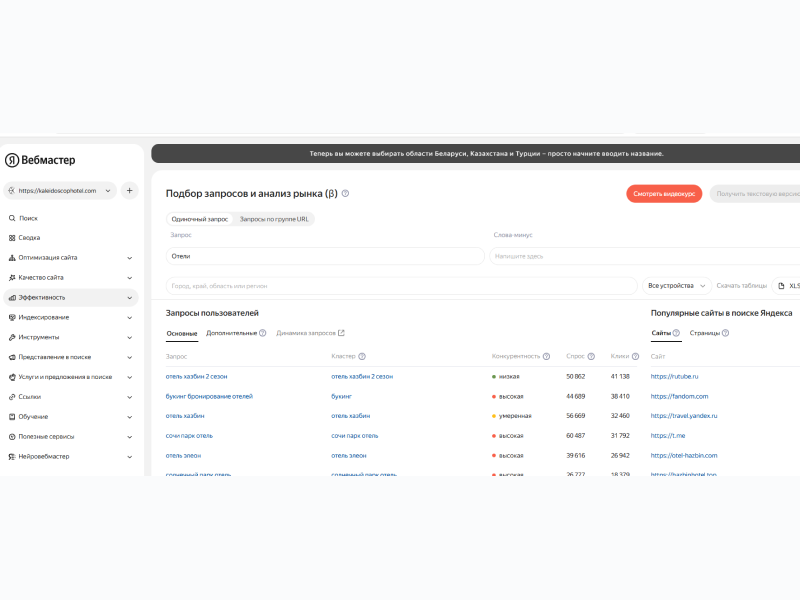Click the plus icon to add site
The width and height of the screenshot is (800, 600).
129,190
